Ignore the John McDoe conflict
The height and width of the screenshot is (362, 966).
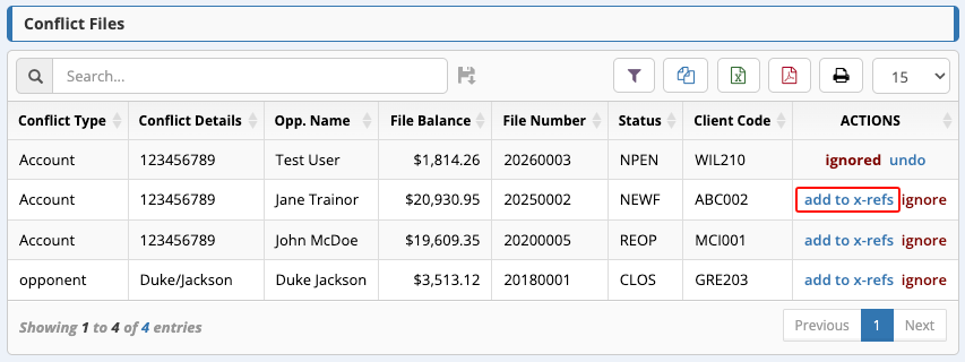point(923,240)
